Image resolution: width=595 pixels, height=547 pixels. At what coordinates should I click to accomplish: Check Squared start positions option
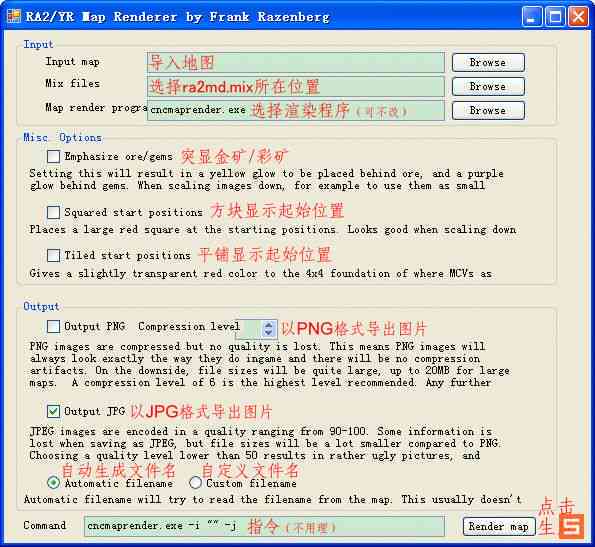click(x=53, y=212)
